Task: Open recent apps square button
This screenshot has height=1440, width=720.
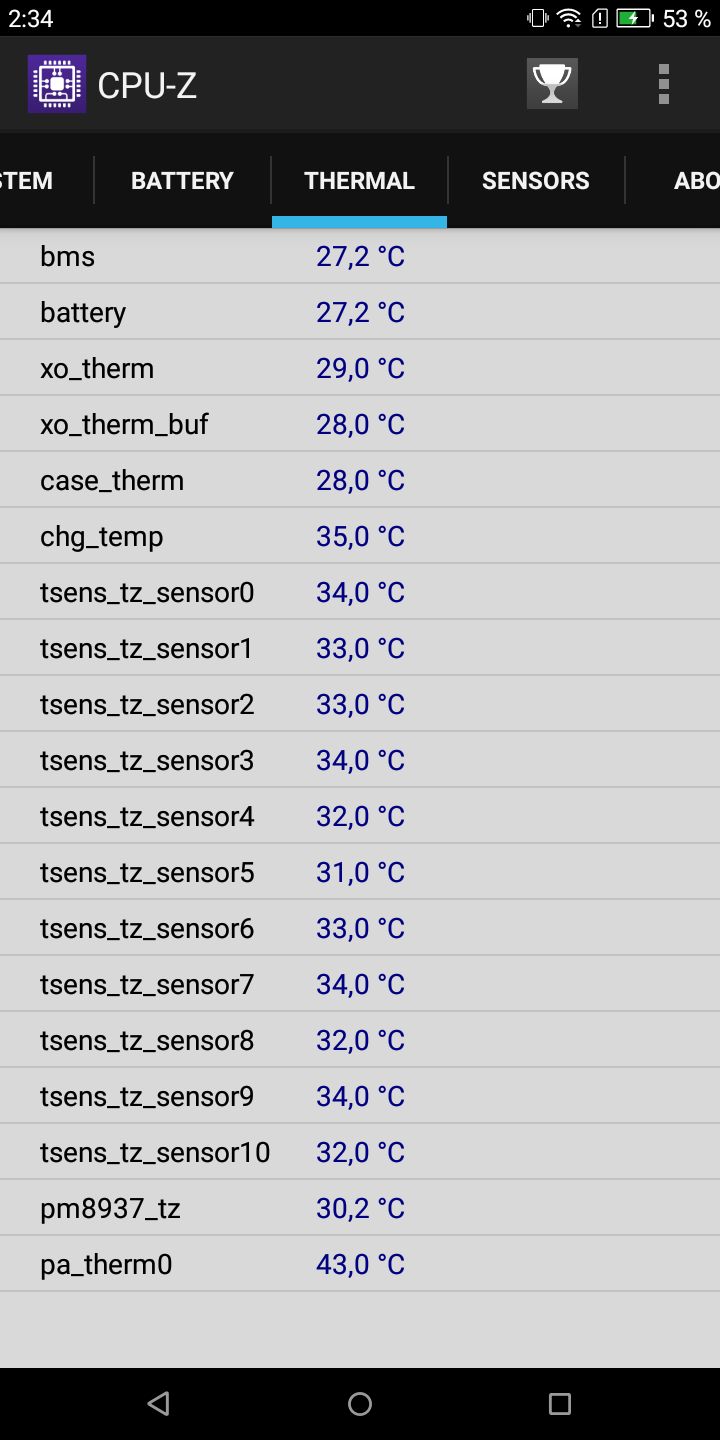Action: pos(560,1403)
